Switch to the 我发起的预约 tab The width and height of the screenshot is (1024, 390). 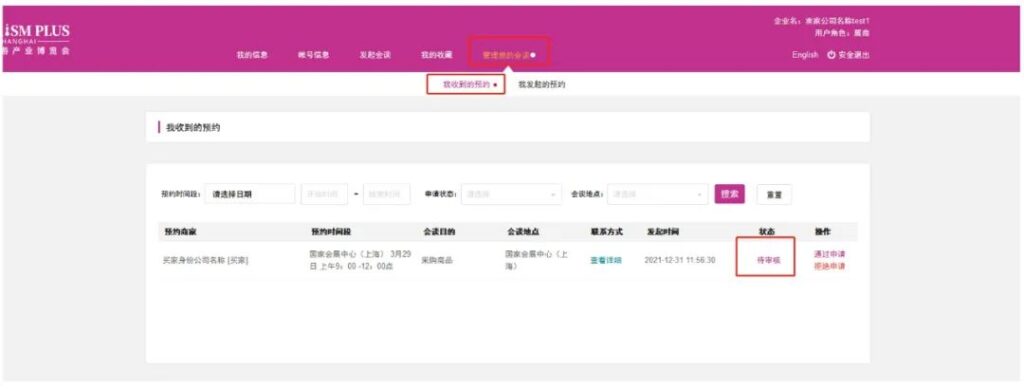point(541,84)
